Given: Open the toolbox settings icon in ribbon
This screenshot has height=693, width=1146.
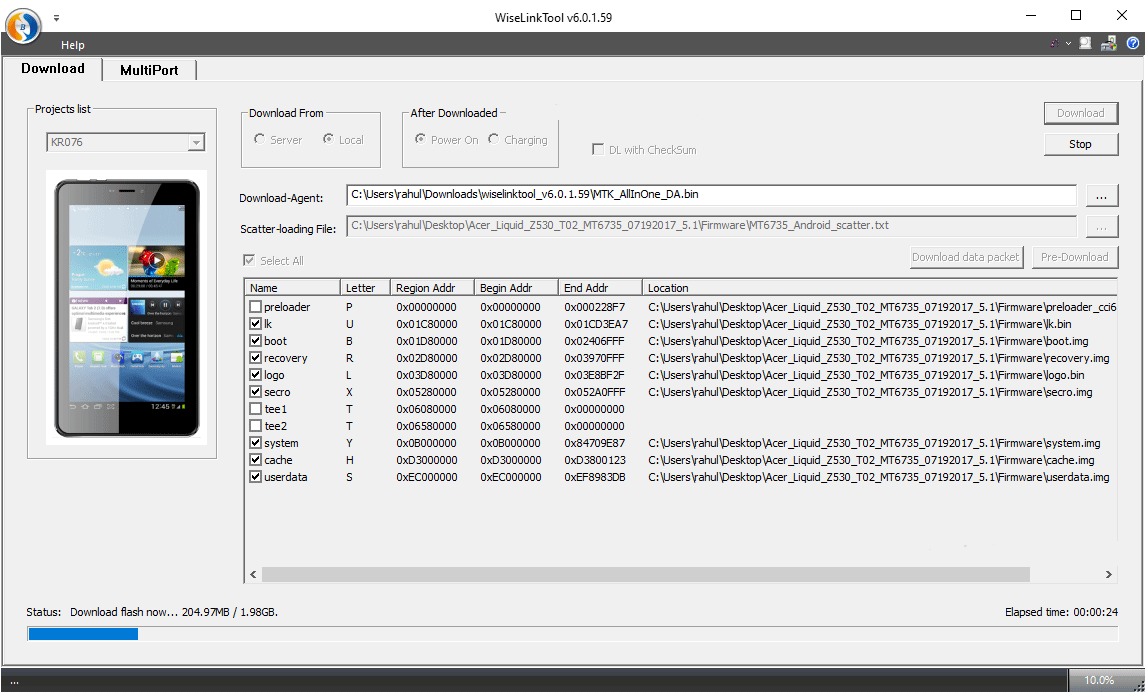Looking at the screenshot, I should tap(1108, 44).
